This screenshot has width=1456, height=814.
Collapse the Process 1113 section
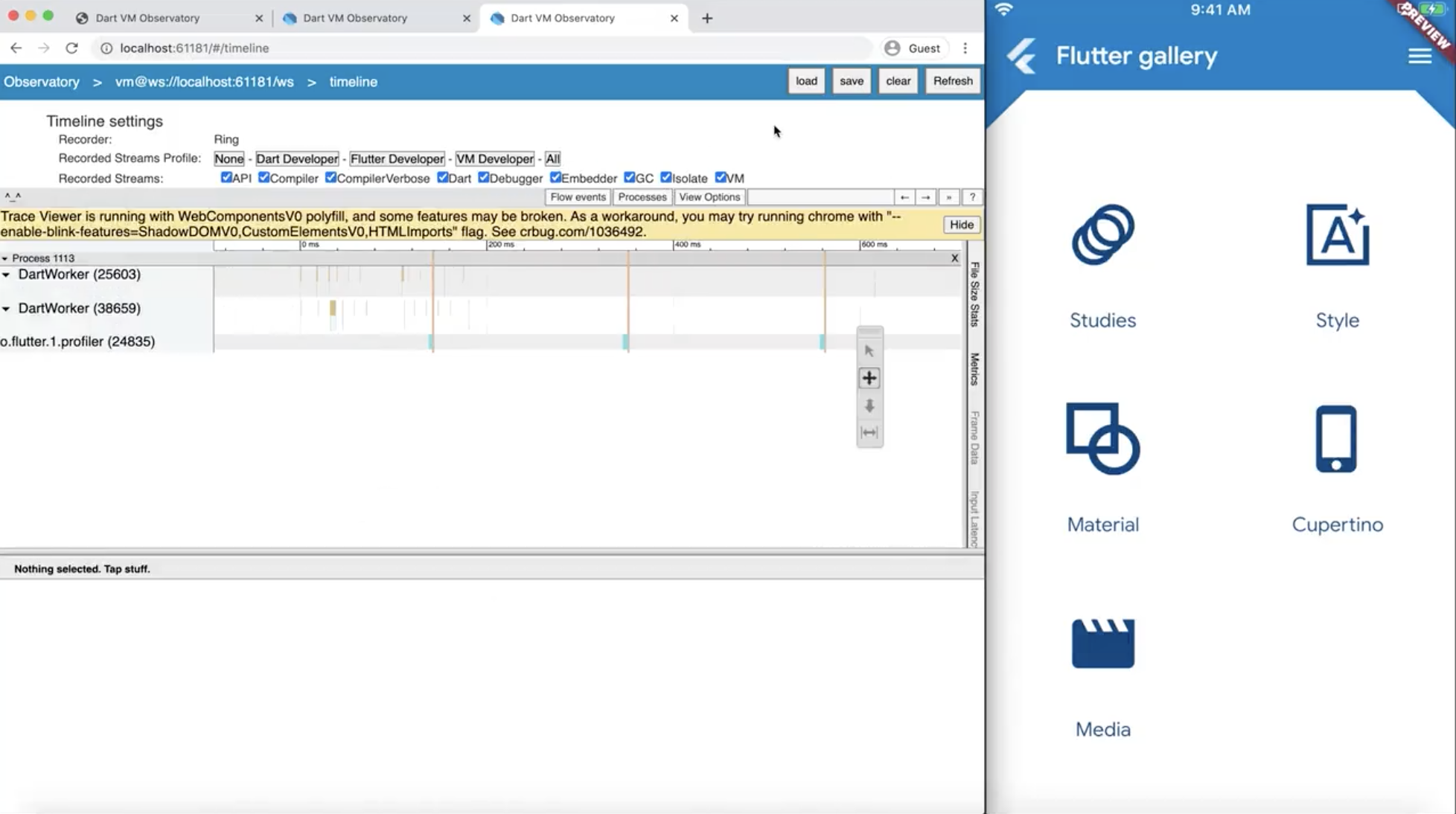pos(5,258)
